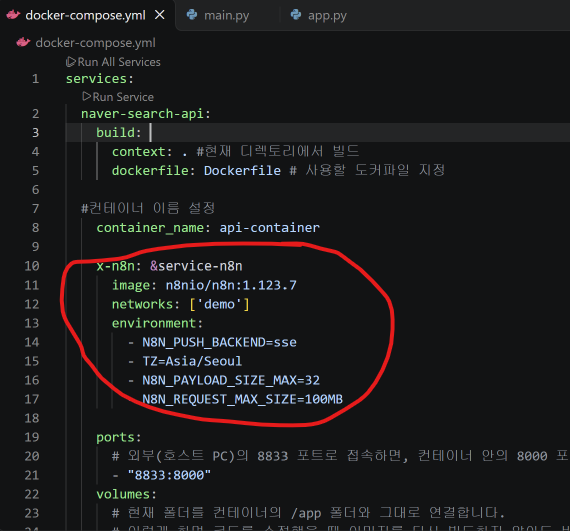This screenshot has width=570, height=531.
Task: Click the n8nio/n8n:1.123.7 image value
Action: pyautogui.click(x=231, y=285)
